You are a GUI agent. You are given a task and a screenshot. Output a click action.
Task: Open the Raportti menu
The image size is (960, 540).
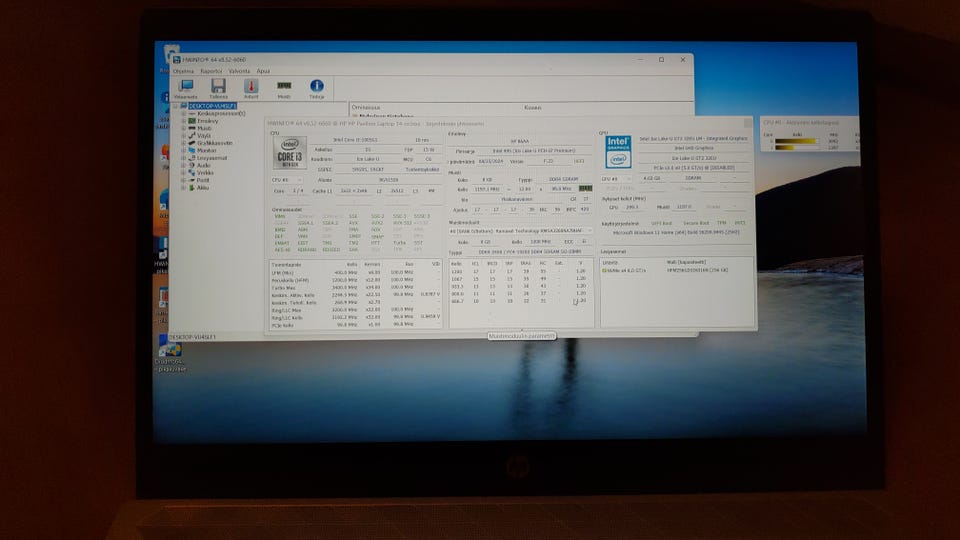tap(211, 71)
